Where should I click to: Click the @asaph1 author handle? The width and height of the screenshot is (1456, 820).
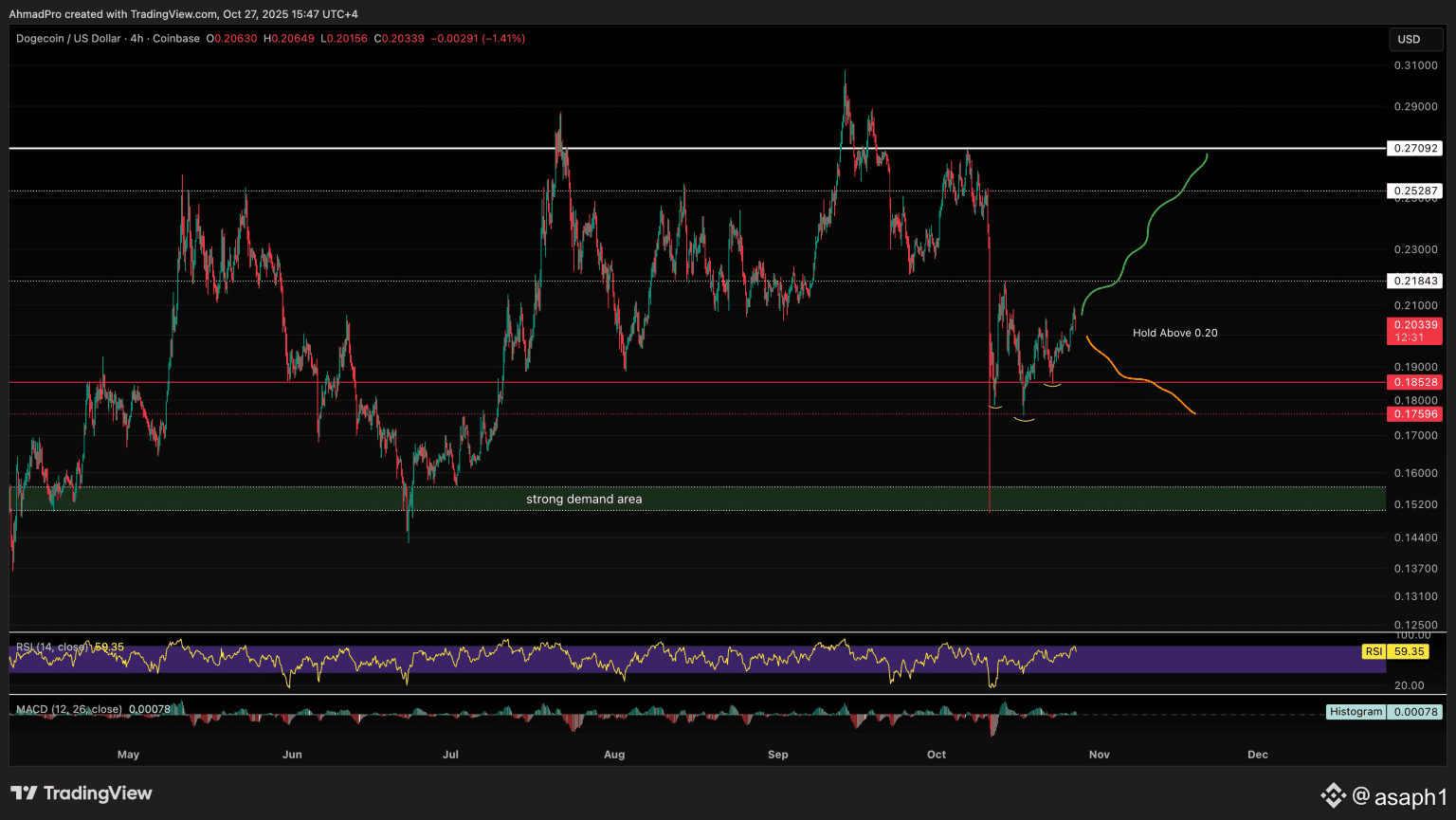click(x=1399, y=796)
